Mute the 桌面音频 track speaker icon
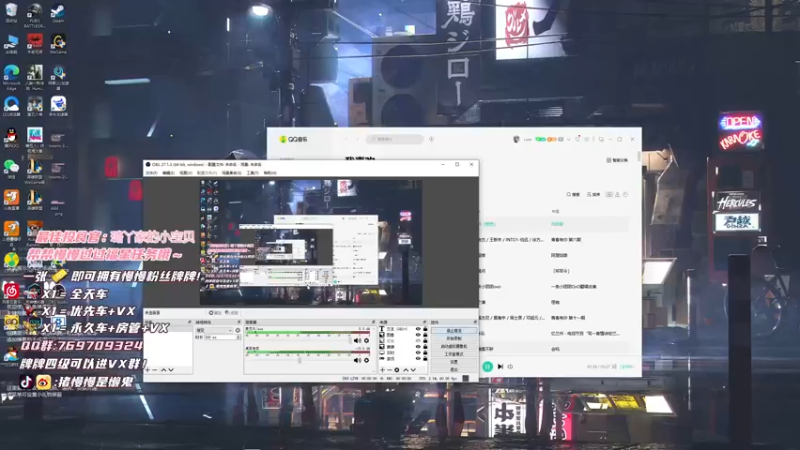Screen dimensions: 800x450 click(357, 360)
